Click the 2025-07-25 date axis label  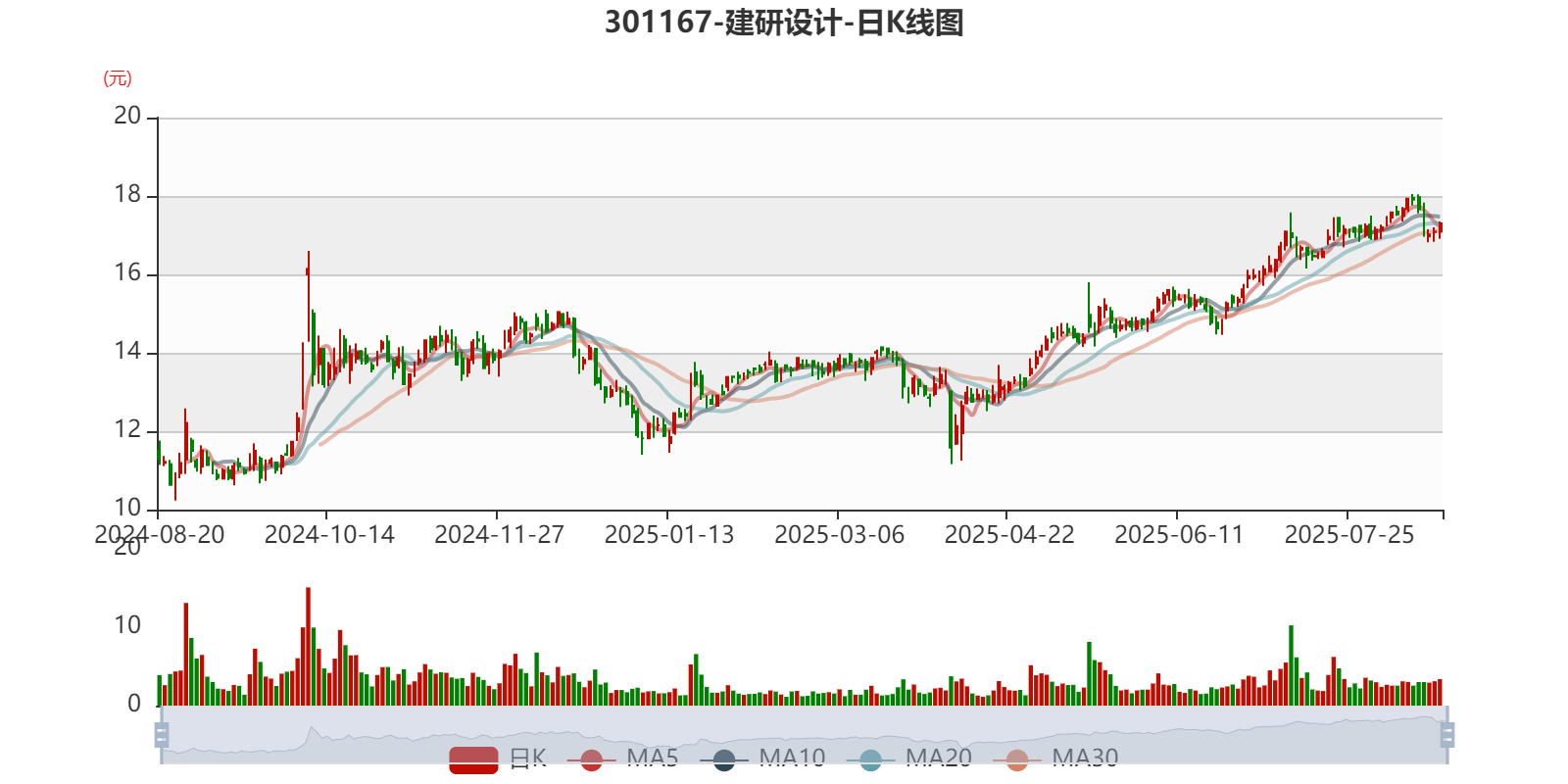1349,534
